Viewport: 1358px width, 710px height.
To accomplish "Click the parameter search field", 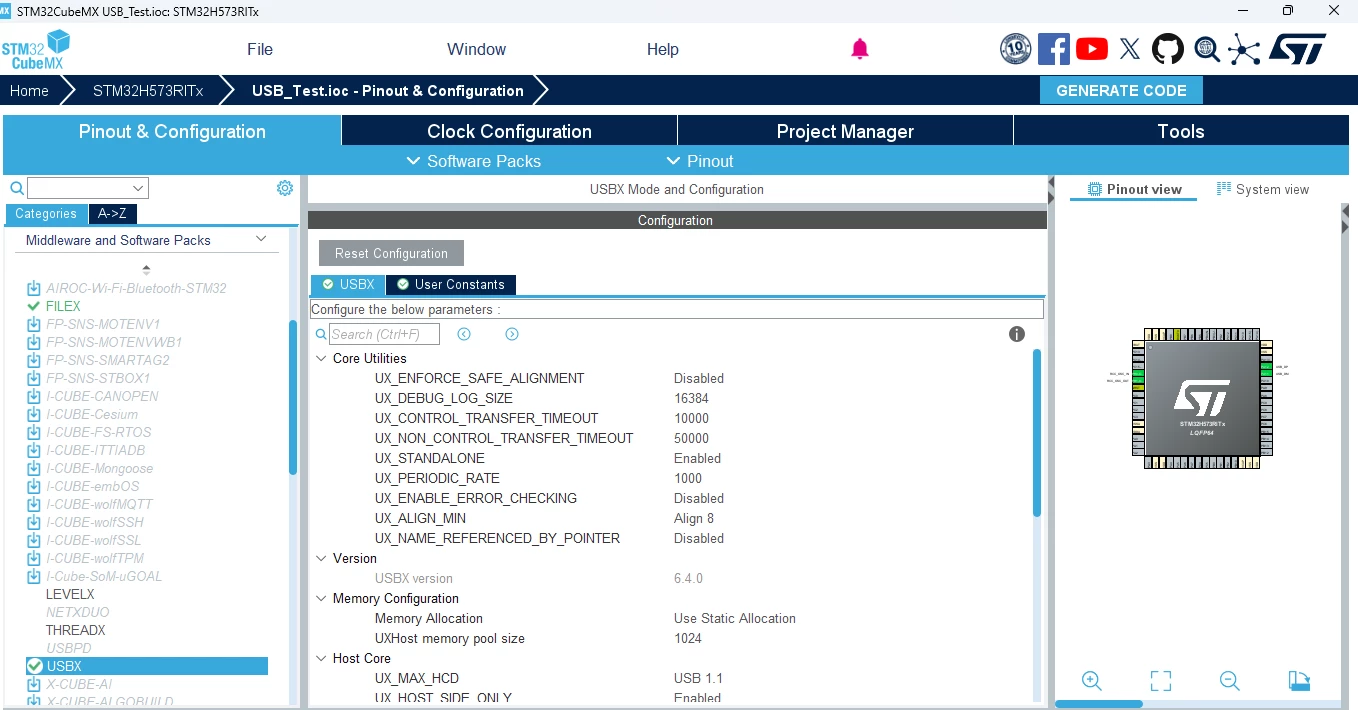I will coord(384,334).
